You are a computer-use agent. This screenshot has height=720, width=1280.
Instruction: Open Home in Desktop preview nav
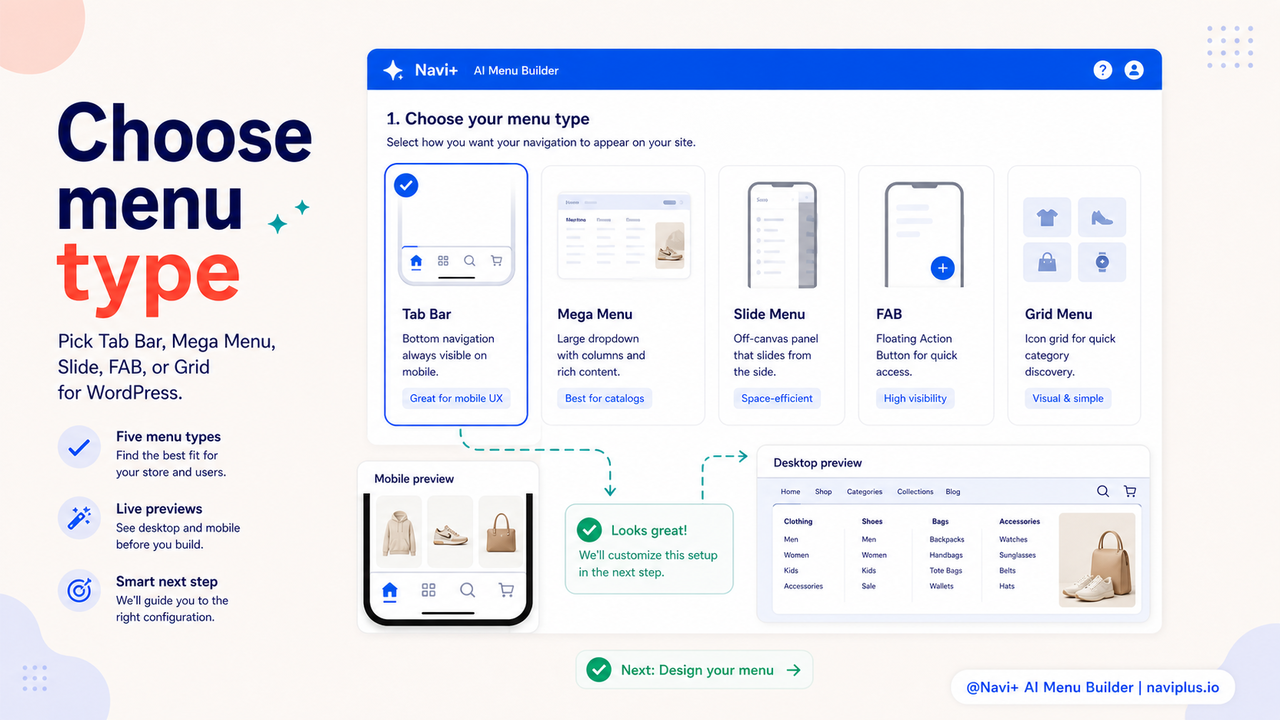pos(790,492)
